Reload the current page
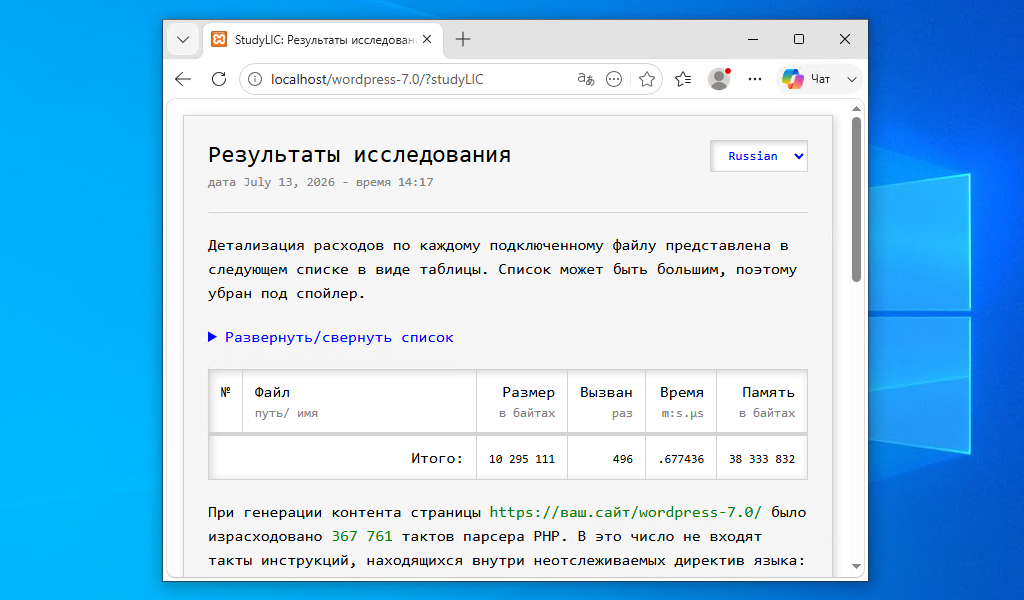The width and height of the screenshot is (1024, 600). pyautogui.click(x=219, y=80)
